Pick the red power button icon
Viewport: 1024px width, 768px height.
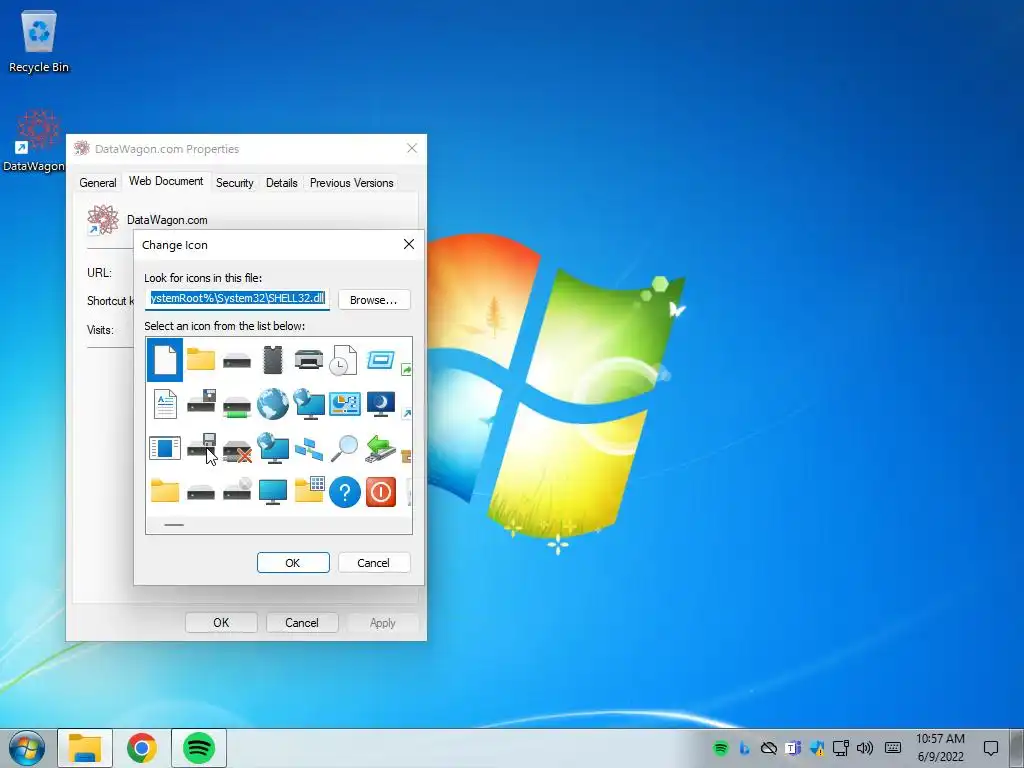click(x=381, y=492)
